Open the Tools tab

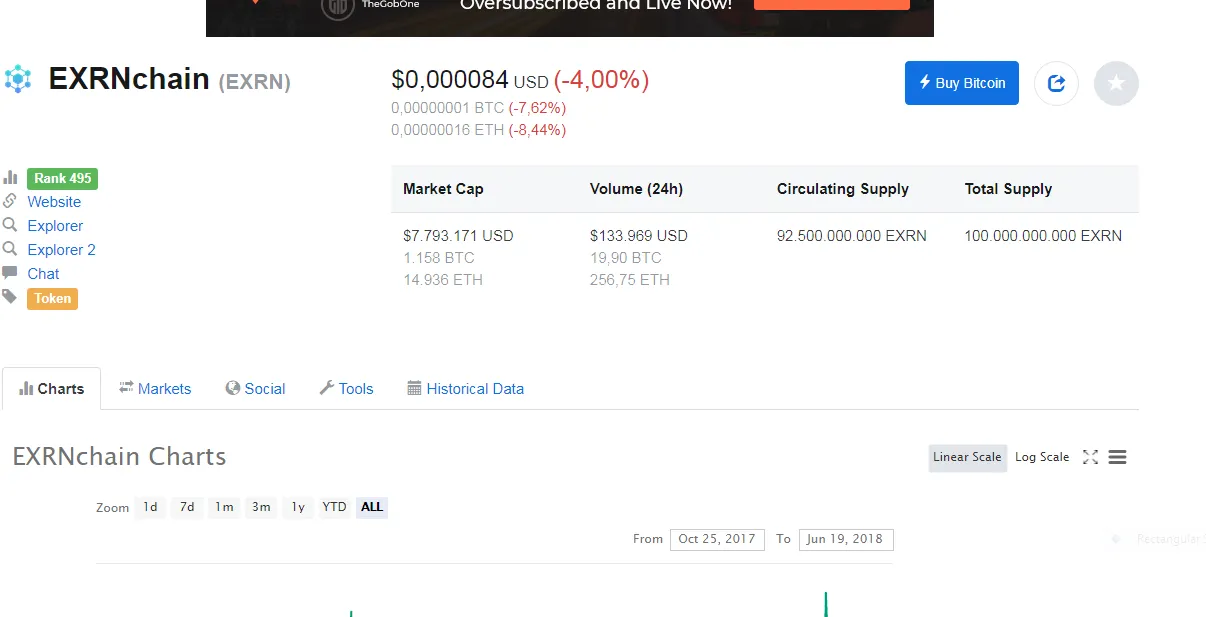click(x=346, y=389)
